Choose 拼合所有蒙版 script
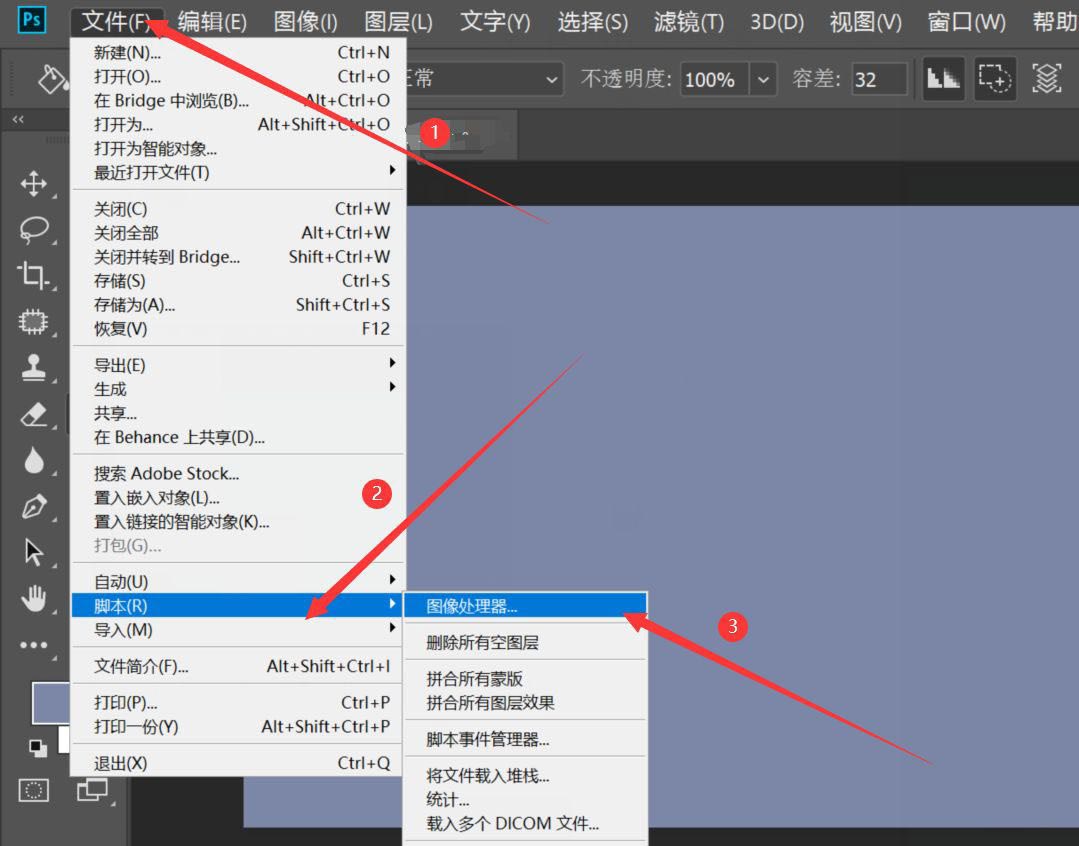Image resolution: width=1079 pixels, height=846 pixels. tap(526, 679)
